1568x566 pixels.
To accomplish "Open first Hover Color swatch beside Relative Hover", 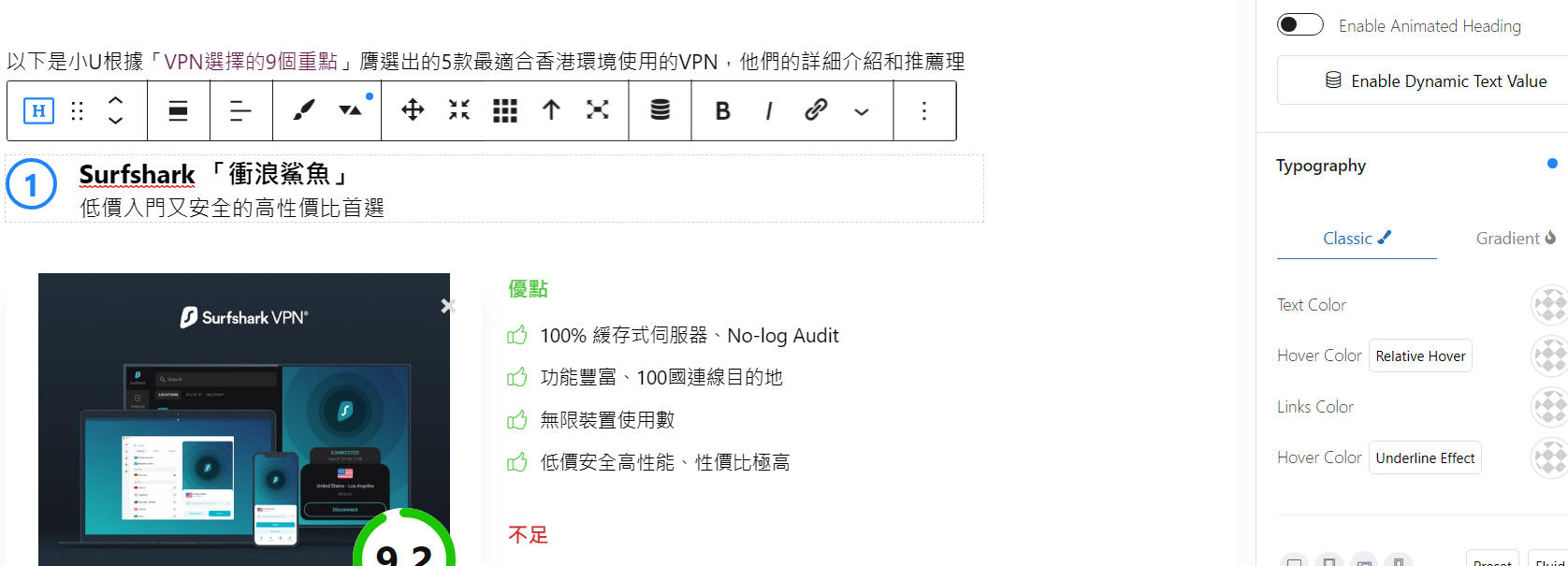I will (x=1549, y=356).
